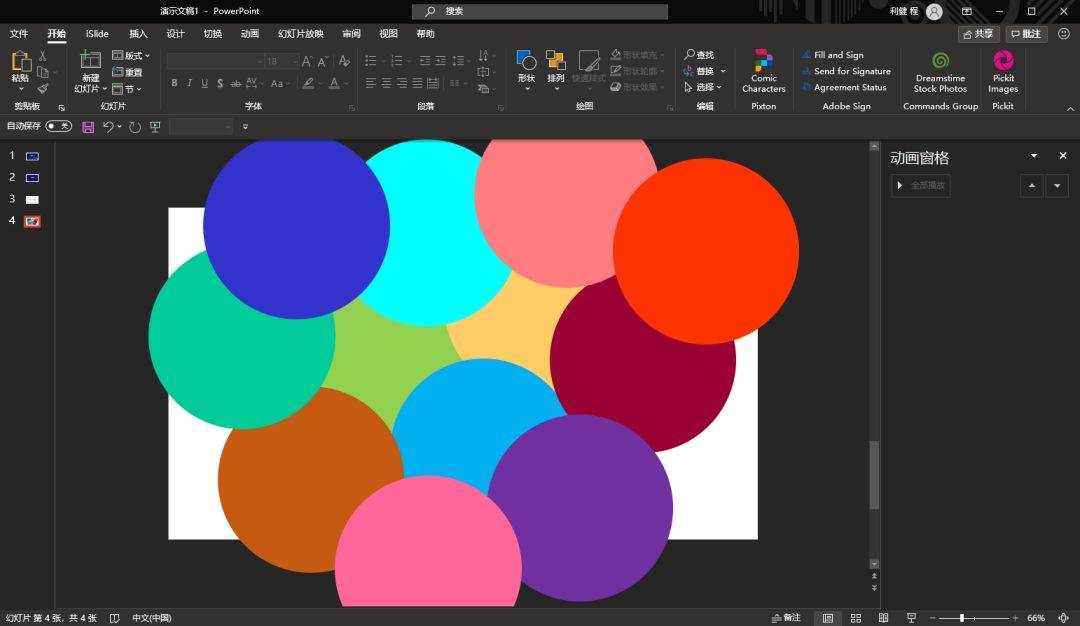Click the search (搜索) box in title bar
The width and height of the screenshot is (1080, 626).
[x=540, y=12]
